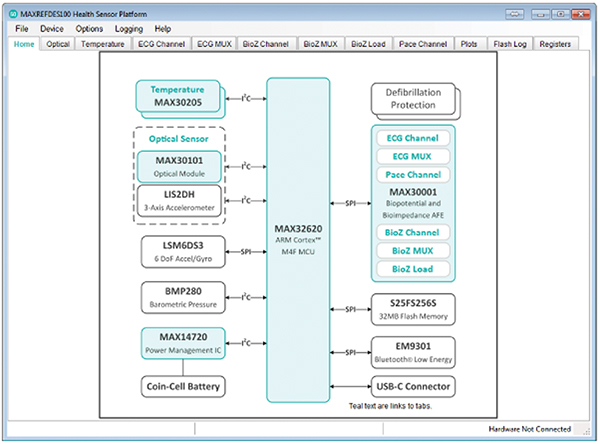Click the EM9301 Bluetooth Low Energy block
The image size is (600, 444).
coord(413,352)
